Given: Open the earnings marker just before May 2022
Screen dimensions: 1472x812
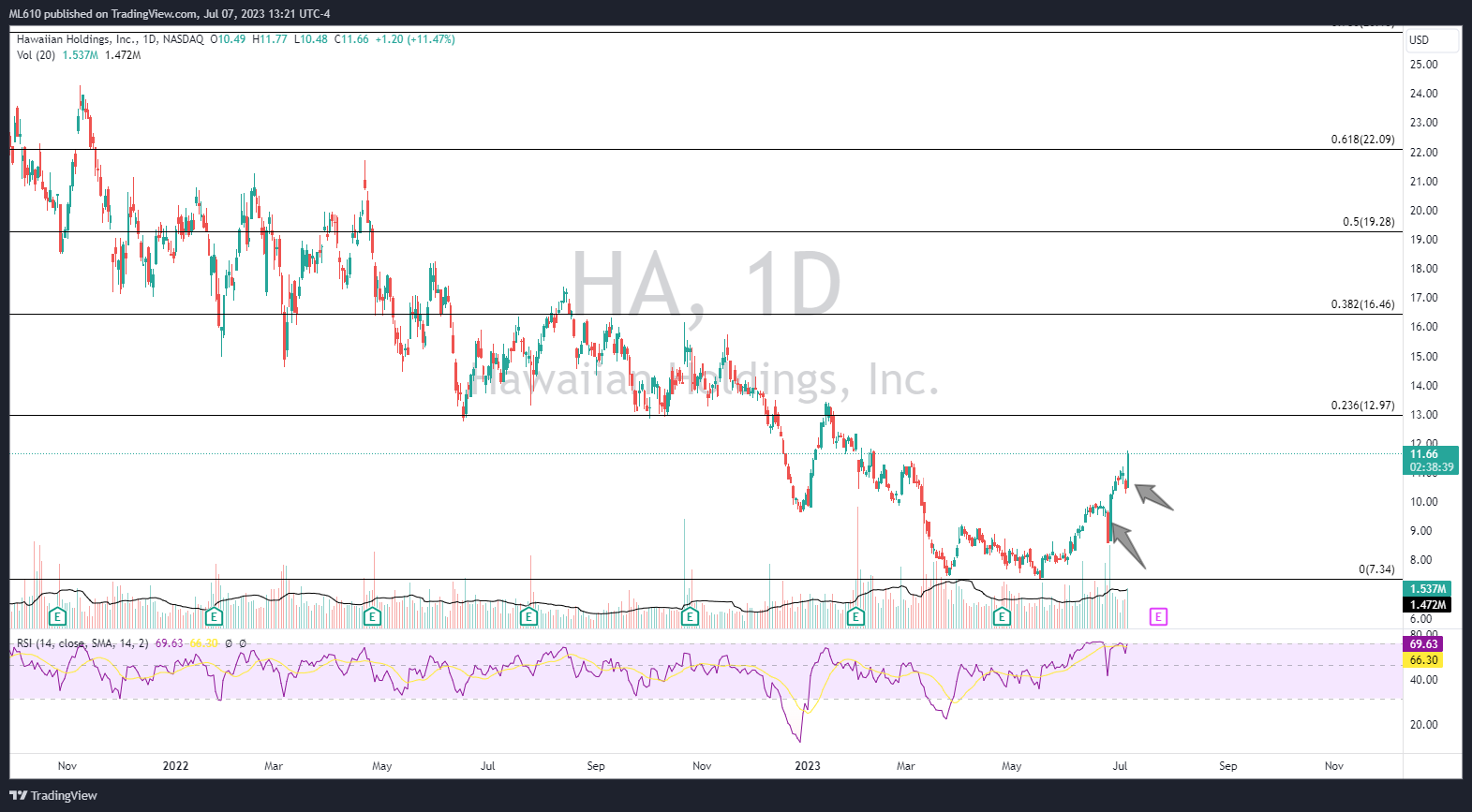Looking at the screenshot, I should (x=372, y=616).
